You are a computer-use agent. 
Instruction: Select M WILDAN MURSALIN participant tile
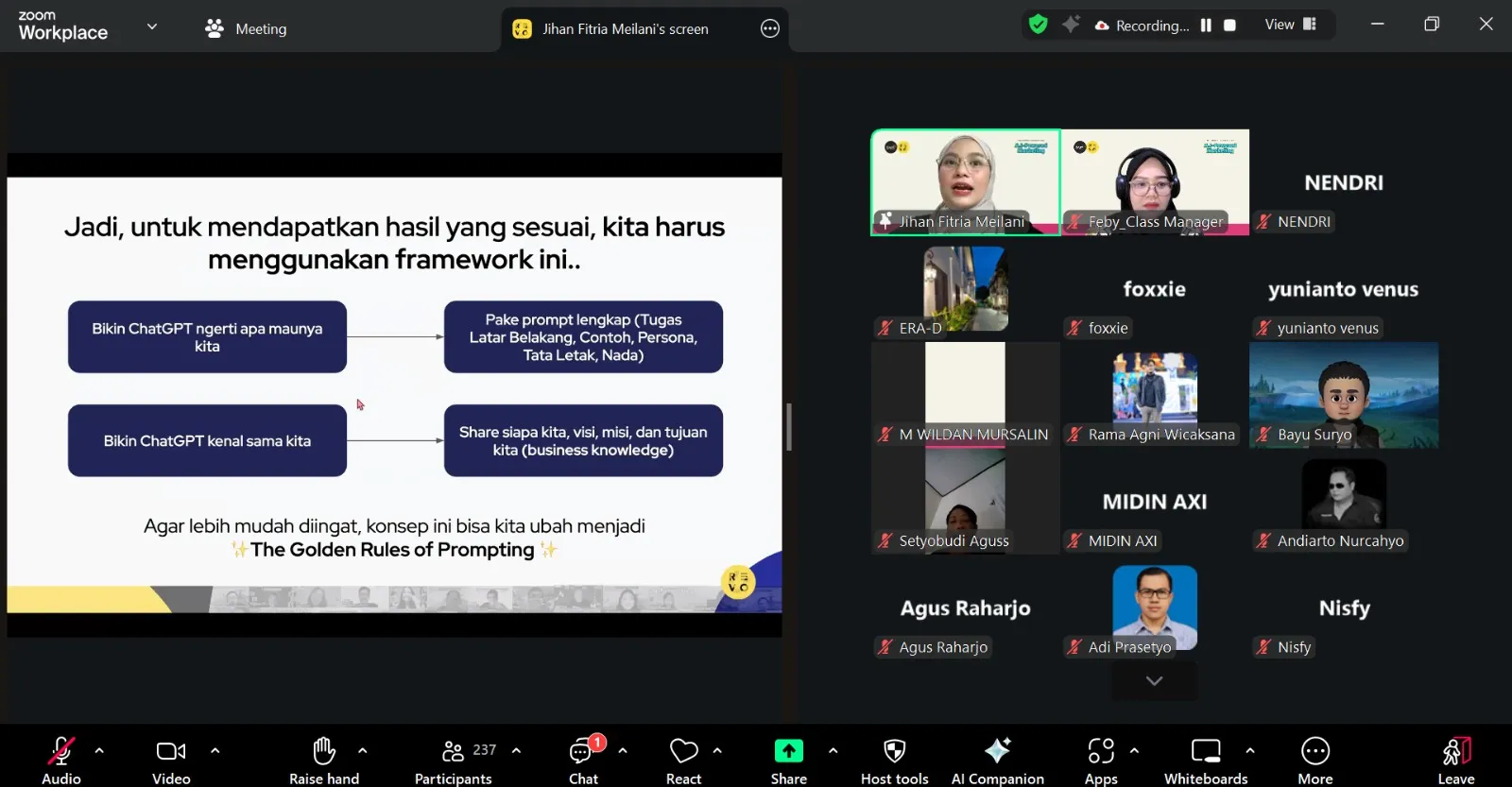point(966,395)
